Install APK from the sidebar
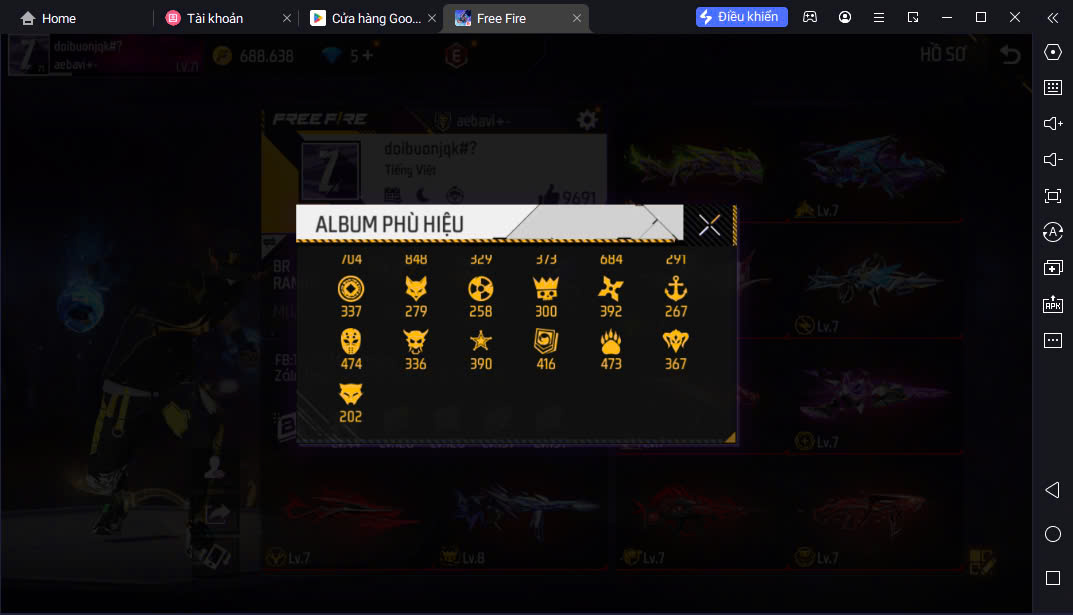This screenshot has width=1073, height=615. click(1052, 304)
